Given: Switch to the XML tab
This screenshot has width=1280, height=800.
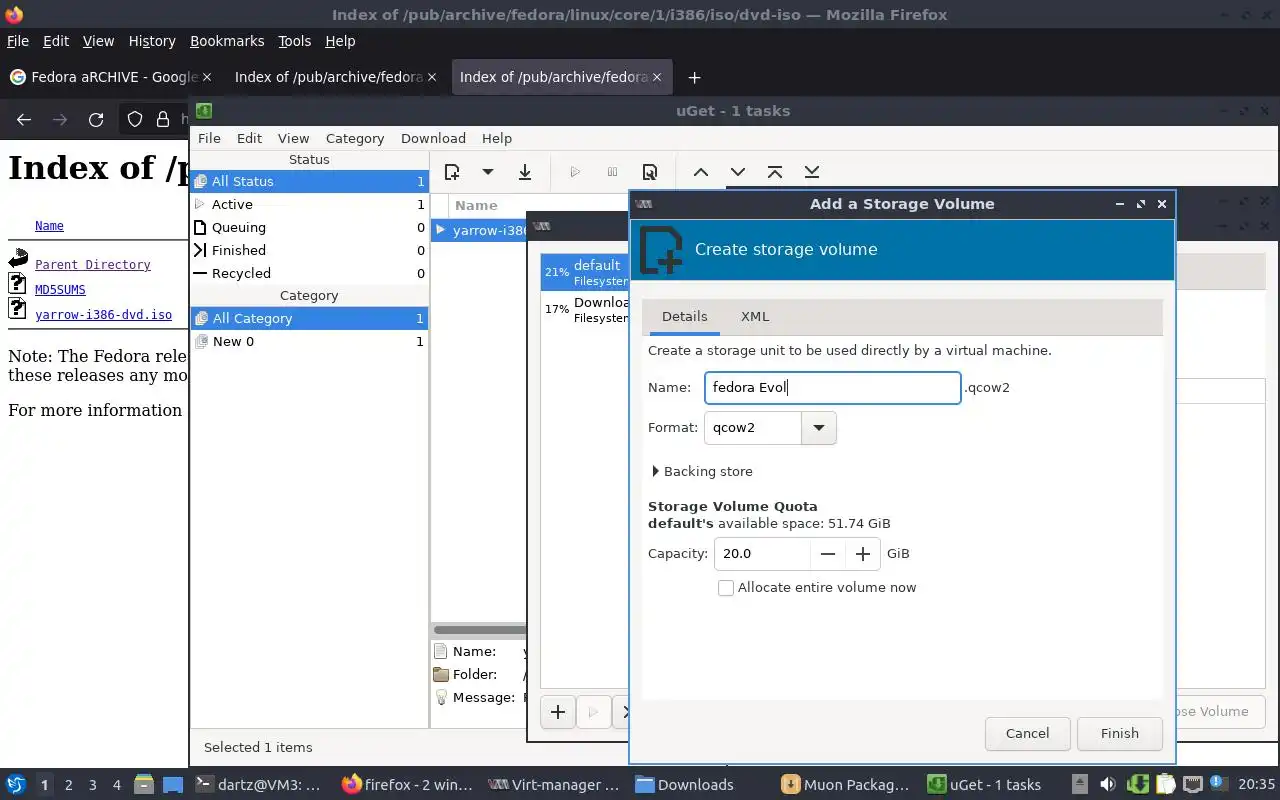Looking at the screenshot, I should (x=755, y=316).
